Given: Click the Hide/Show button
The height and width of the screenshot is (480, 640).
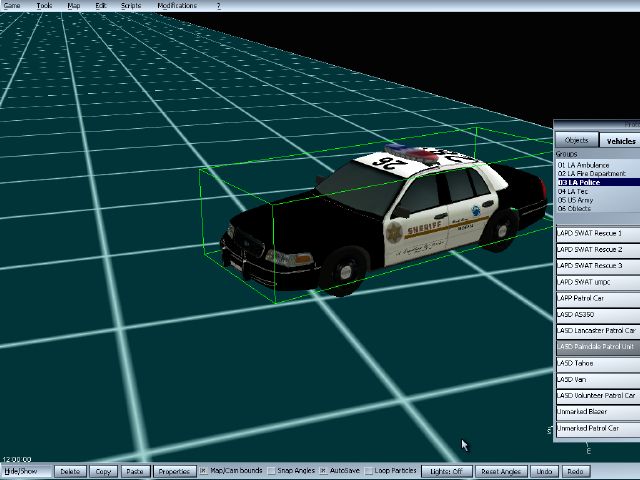Looking at the screenshot, I should coord(26,471).
